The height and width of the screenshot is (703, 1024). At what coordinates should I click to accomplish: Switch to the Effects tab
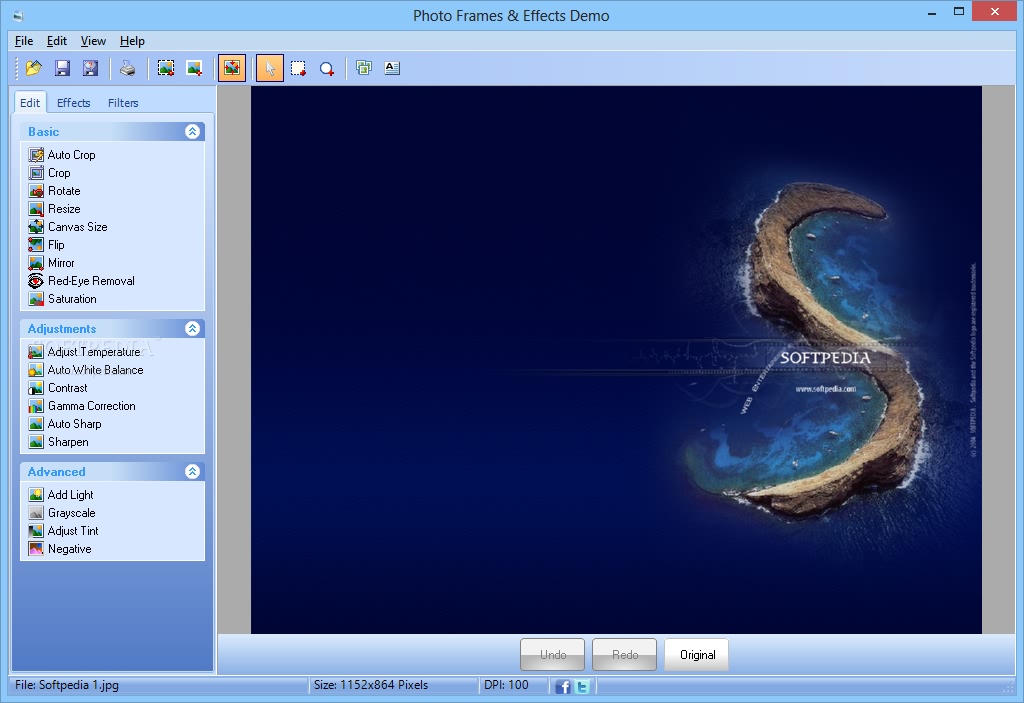[73, 103]
